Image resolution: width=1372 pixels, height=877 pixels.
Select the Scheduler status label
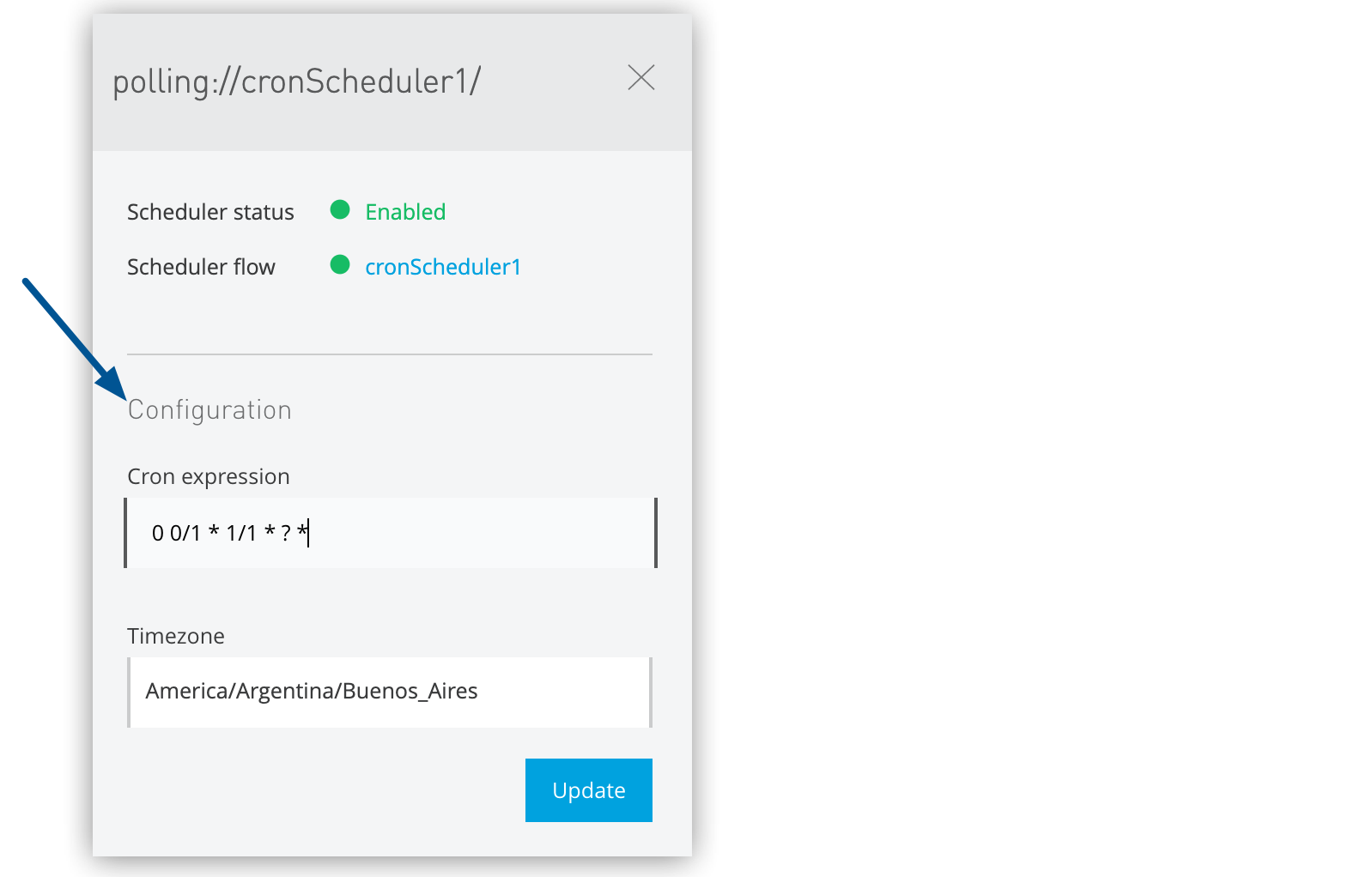pos(210,211)
